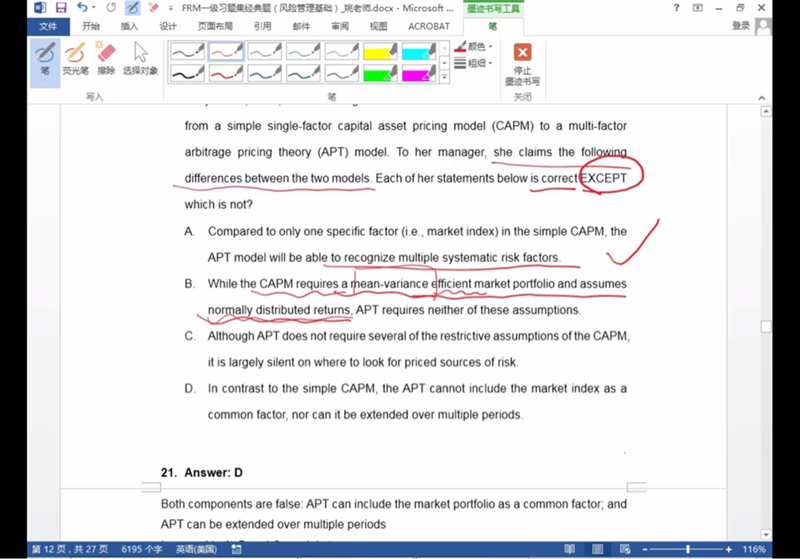Click the Save icon in the quick access toolbar

[x=60, y=8]
